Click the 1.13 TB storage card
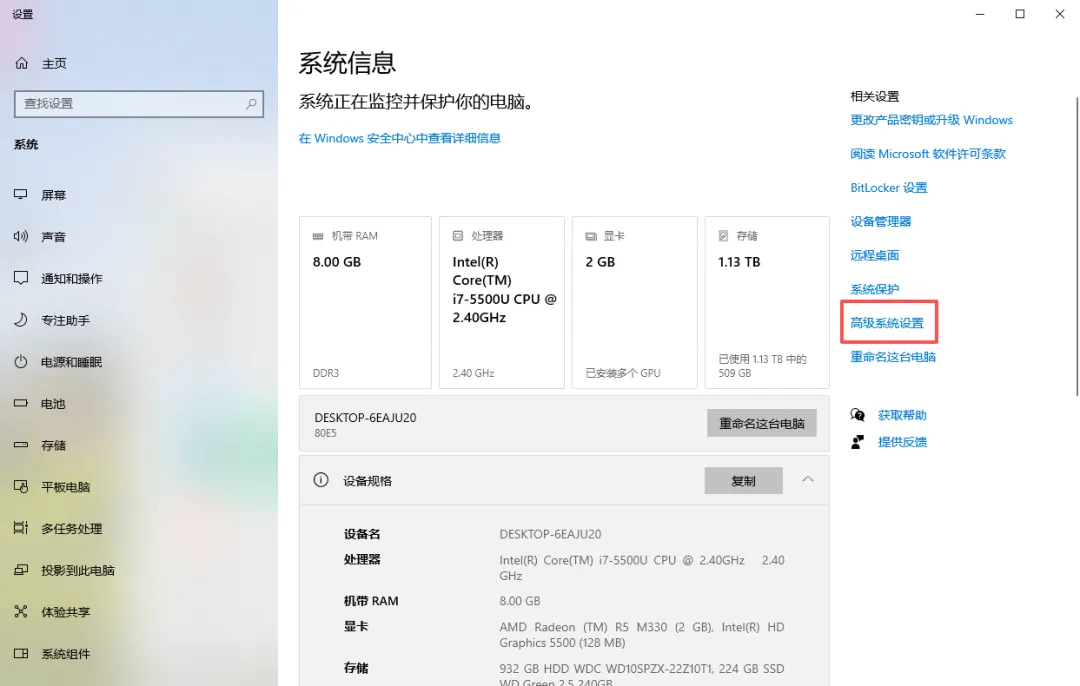Screen dimensions: 1080x686 pos(767,302)
